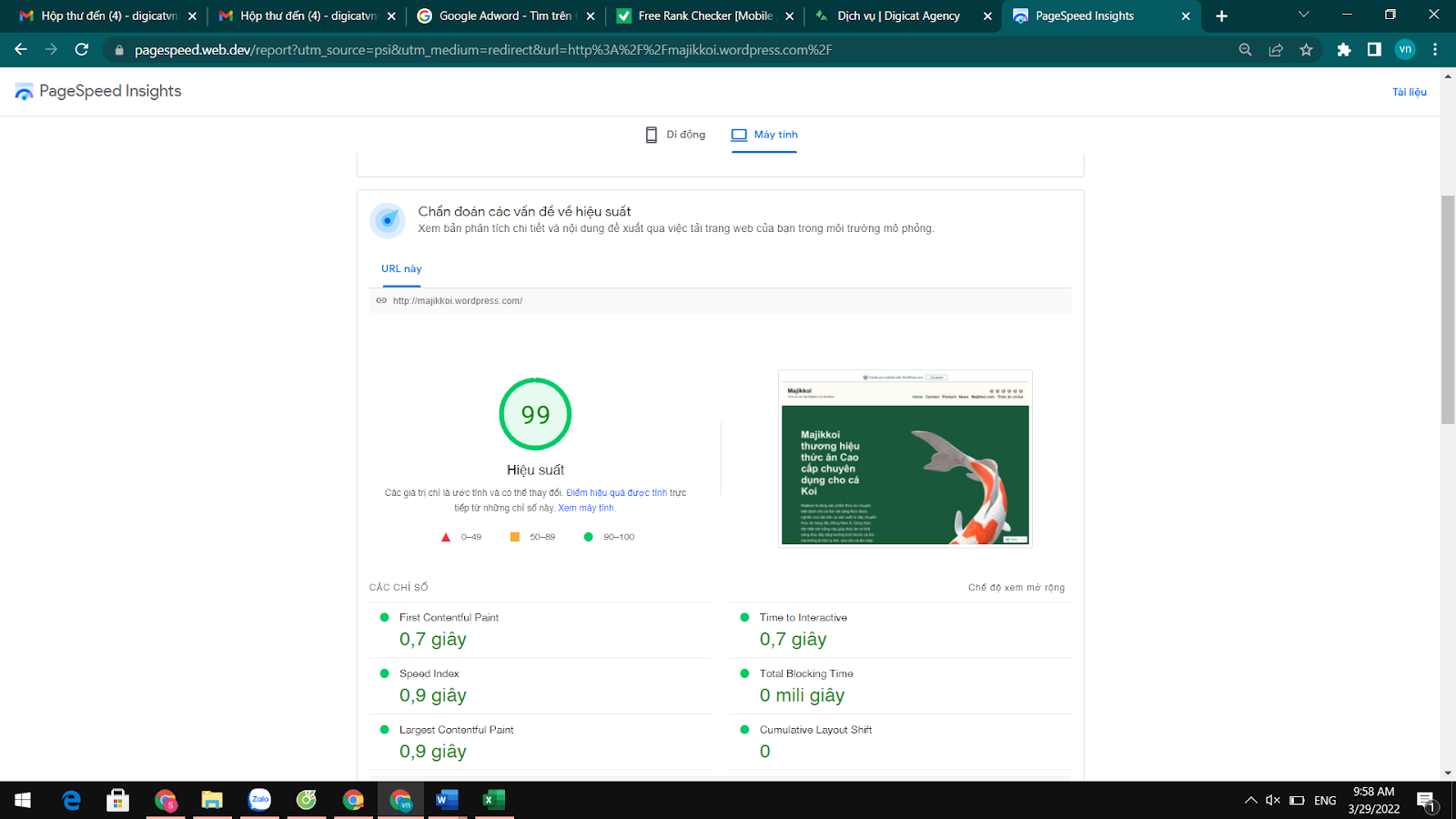Image resolution: width=1456 pixels, height=819 pixels.
Task: Switch to the Google Adword browser tab
Action: tap(505, 16)
